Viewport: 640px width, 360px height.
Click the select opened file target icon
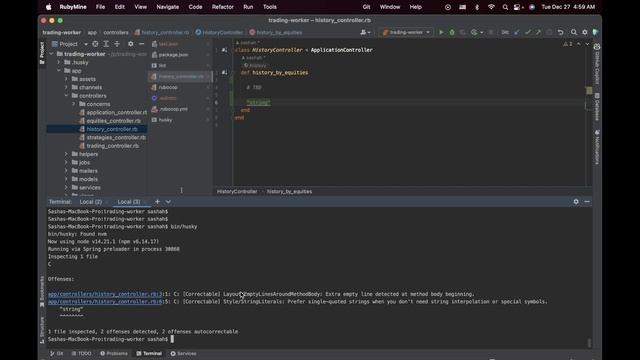[95, 44]
